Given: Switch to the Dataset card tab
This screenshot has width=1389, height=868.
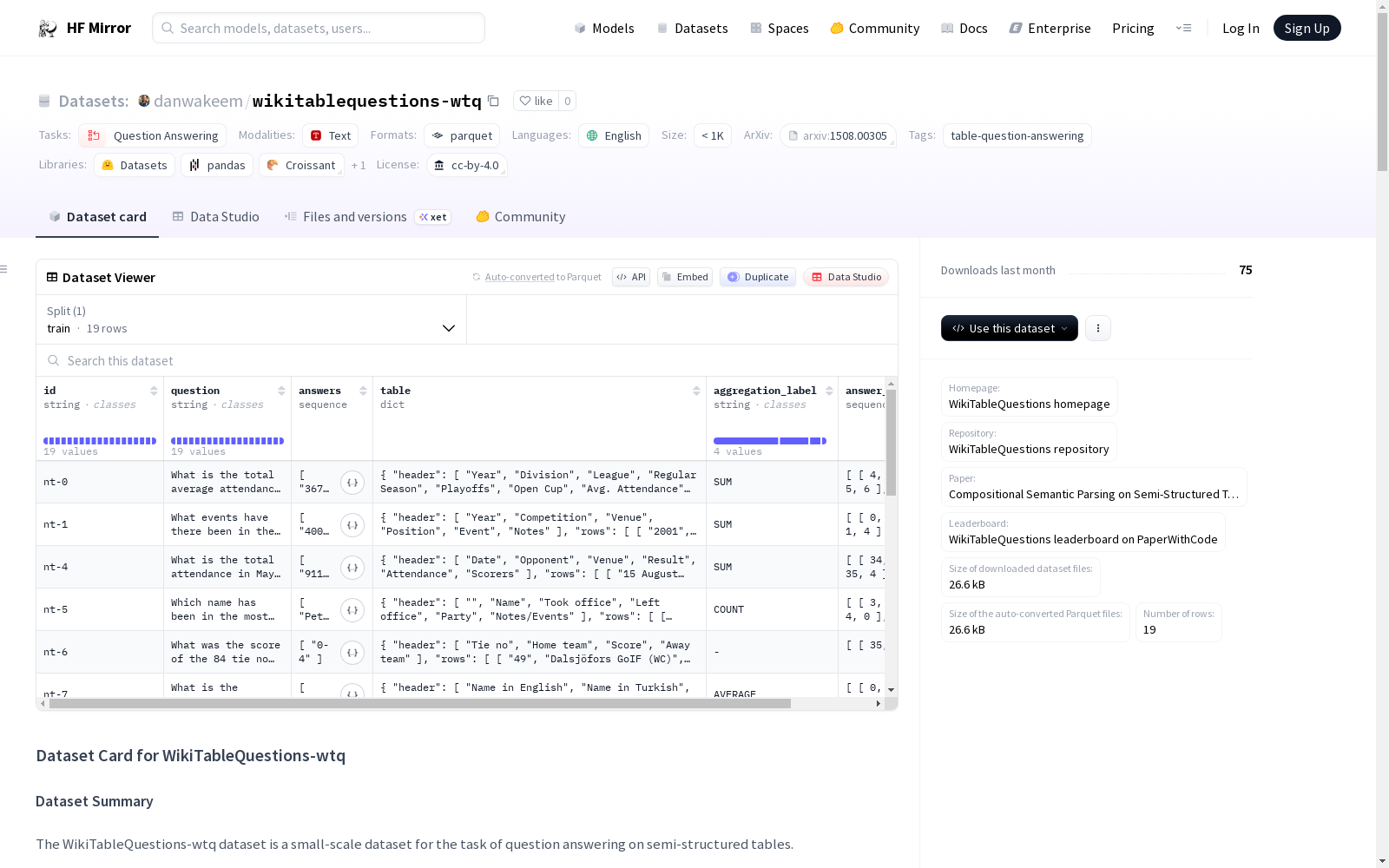Looking at the screenshot, I should pyautogui.click(x=97, y=217).
